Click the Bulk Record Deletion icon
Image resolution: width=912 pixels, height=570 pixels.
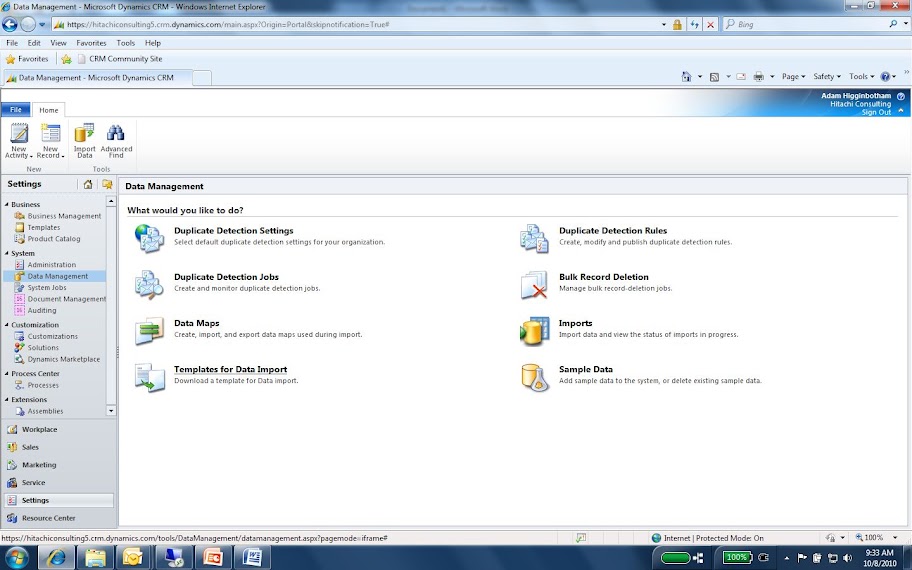[x=534, y=285]
